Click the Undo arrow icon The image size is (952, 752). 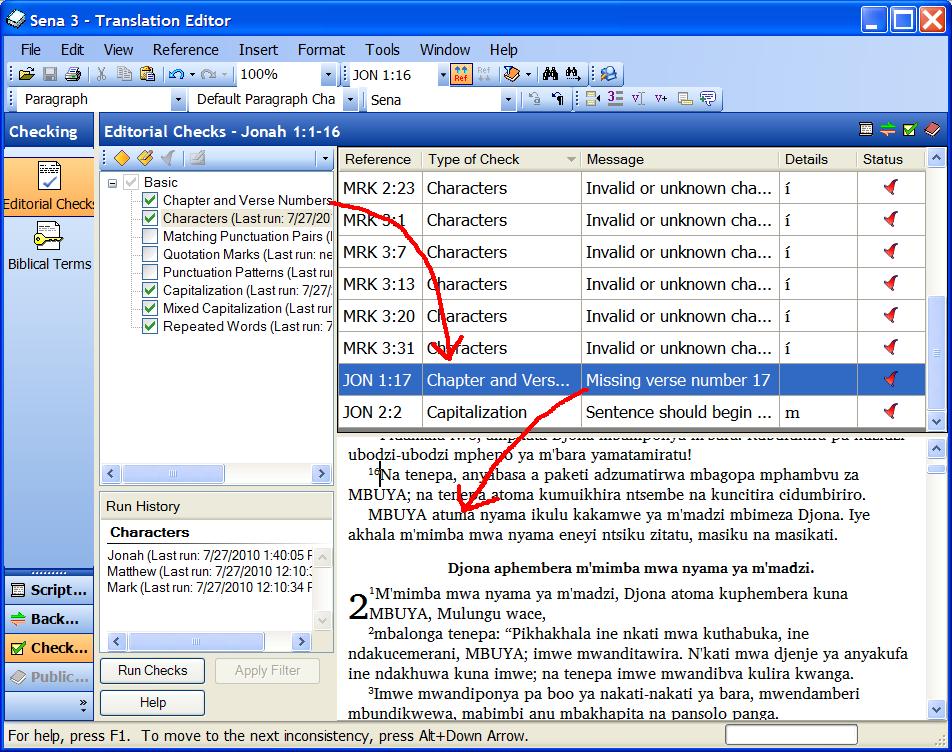pos(177,74)
